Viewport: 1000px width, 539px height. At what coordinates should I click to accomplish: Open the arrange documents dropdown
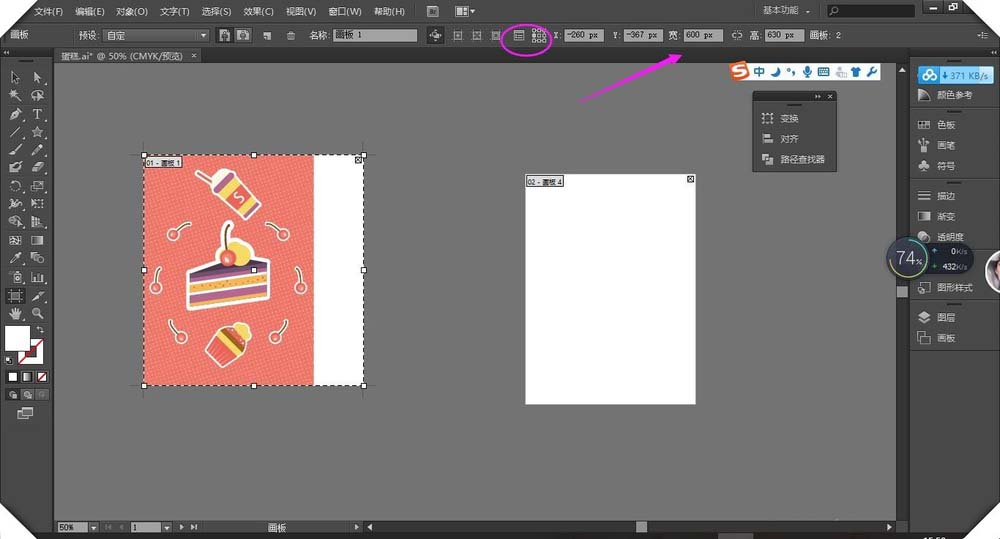click(464, 11)
